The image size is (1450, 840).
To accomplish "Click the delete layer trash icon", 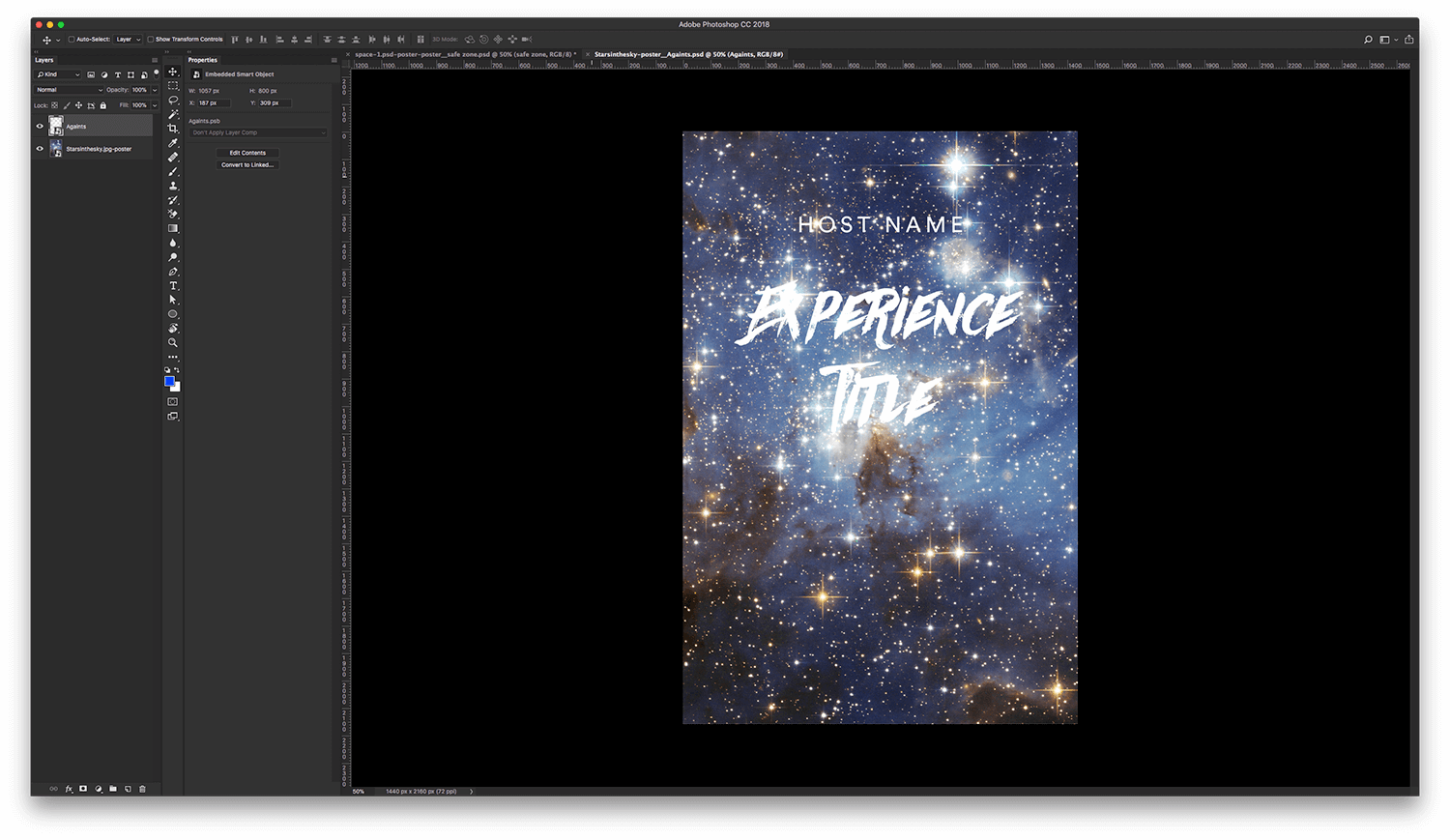I will (142, 789).
